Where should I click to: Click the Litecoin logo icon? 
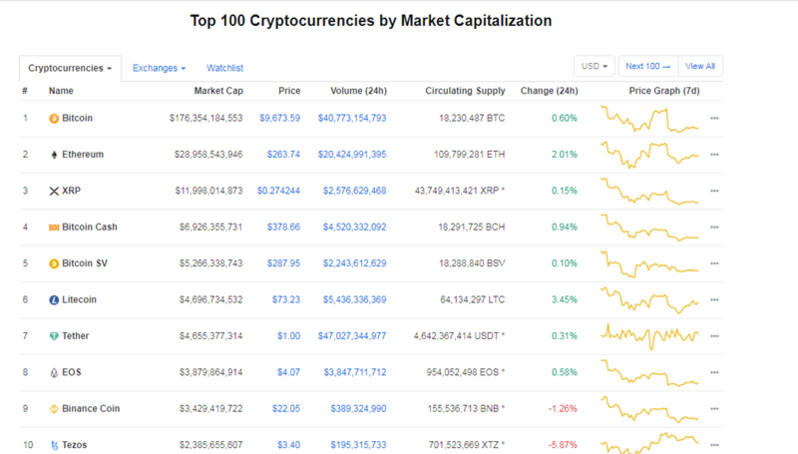(54, 300)
